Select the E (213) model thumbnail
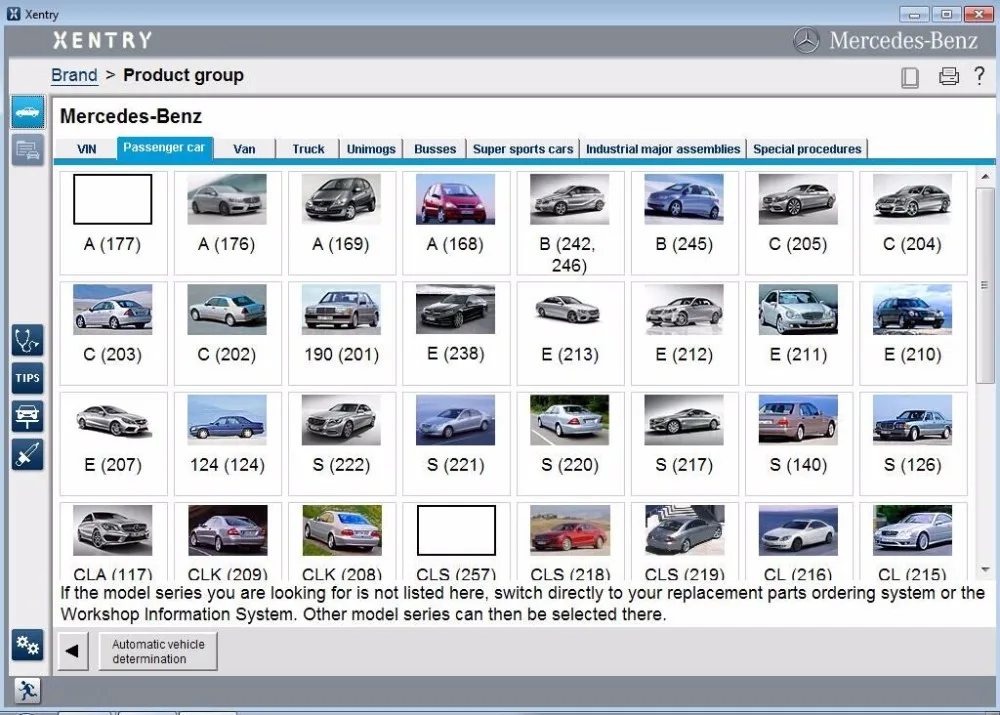The image size is (1000, 715). 570,309
